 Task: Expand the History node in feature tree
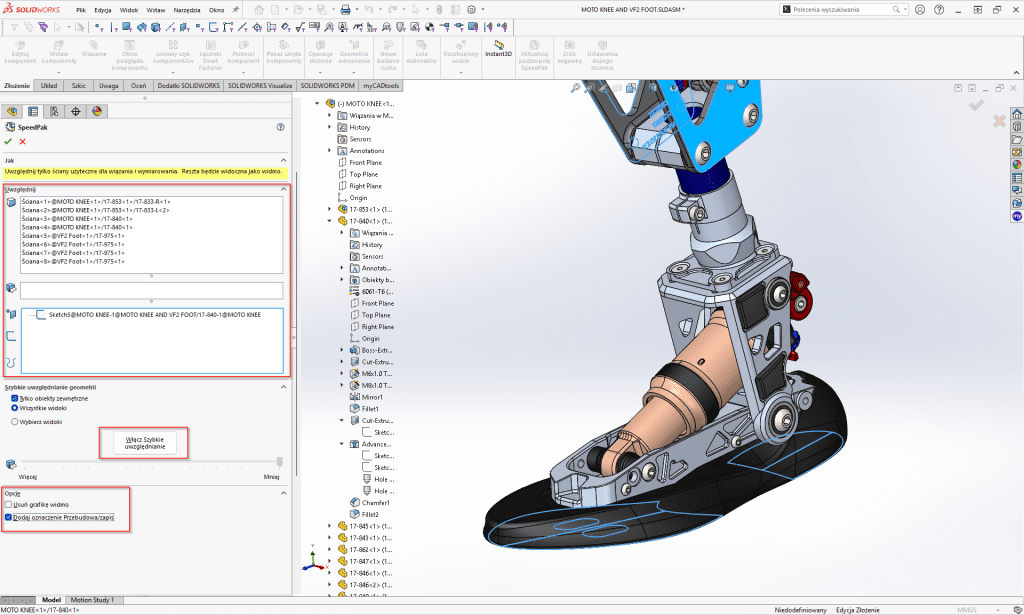pyautogui.click(x=330, y=128)
